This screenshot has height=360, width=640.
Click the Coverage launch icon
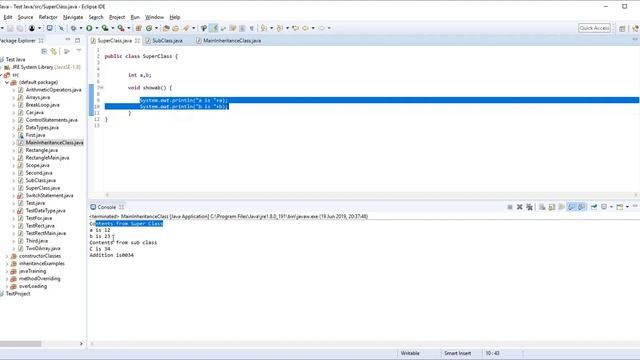coord(105,28)
